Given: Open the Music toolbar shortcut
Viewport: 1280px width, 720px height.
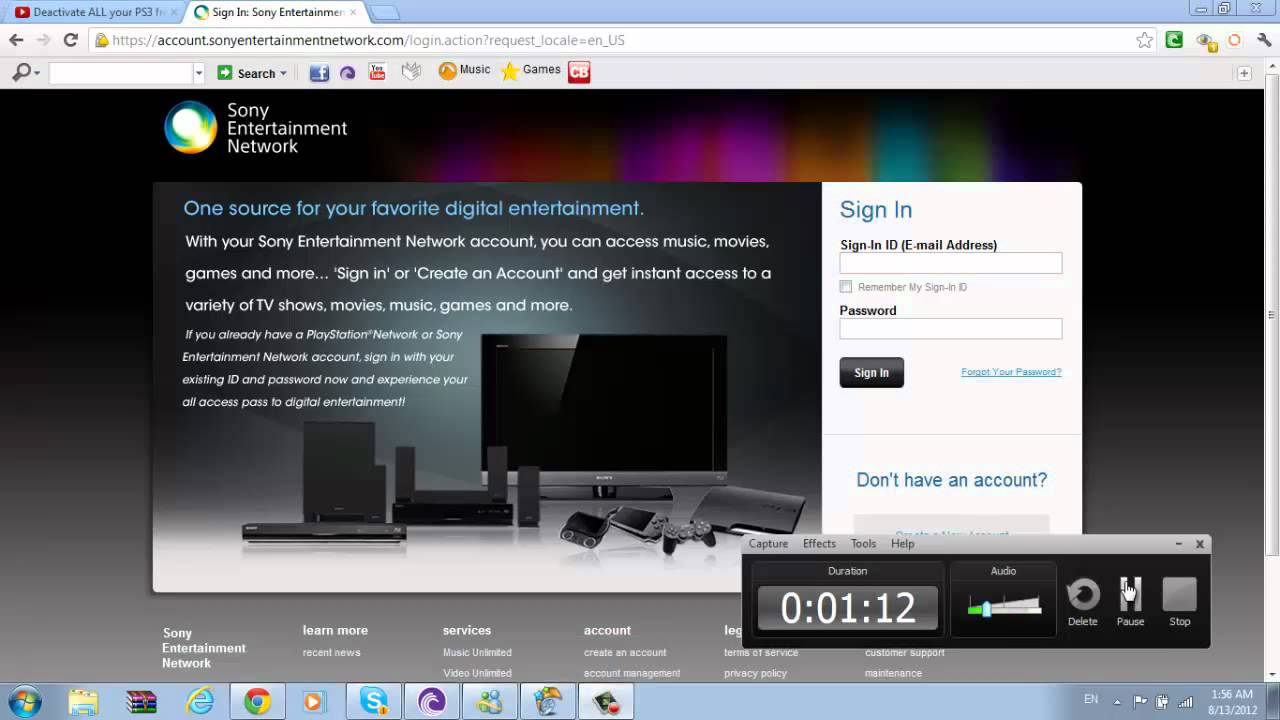Looking at the screenshot, I should [464, 70].
